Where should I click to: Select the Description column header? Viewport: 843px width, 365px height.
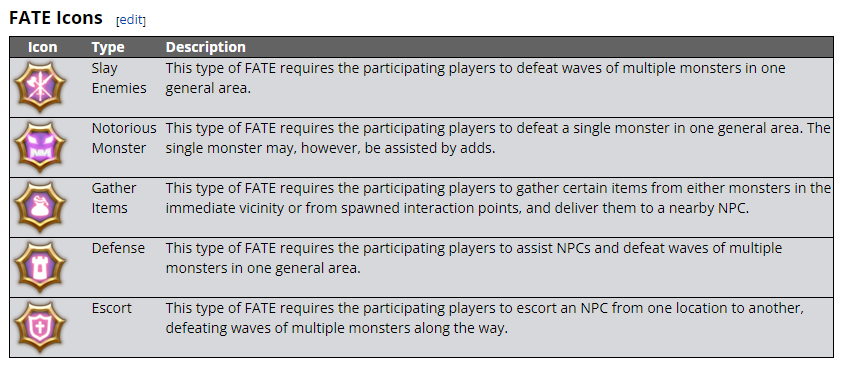coord(205,47)
